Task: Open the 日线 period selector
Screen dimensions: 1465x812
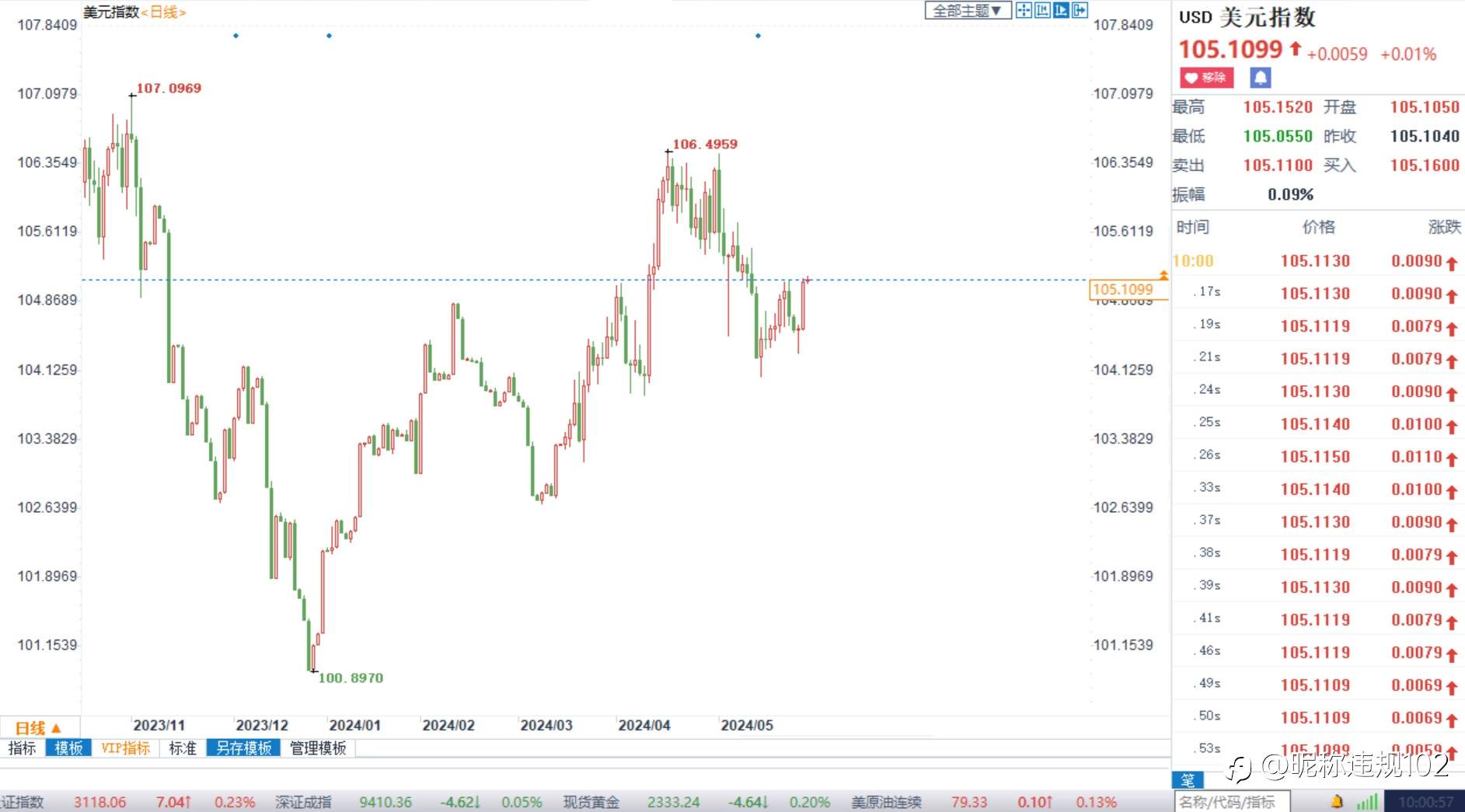Action: 39,728
